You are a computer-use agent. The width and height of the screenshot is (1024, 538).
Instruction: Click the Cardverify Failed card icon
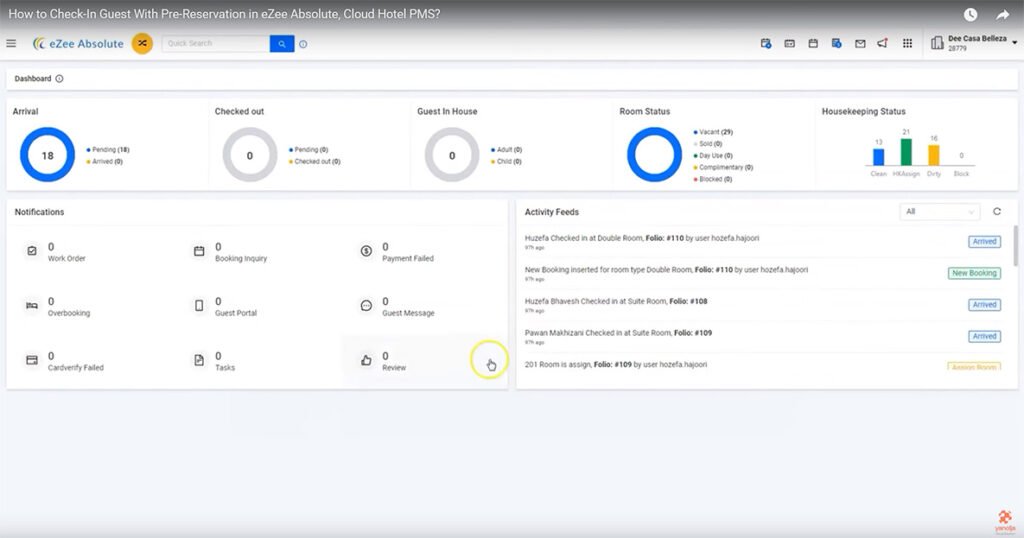coord(31,360)
